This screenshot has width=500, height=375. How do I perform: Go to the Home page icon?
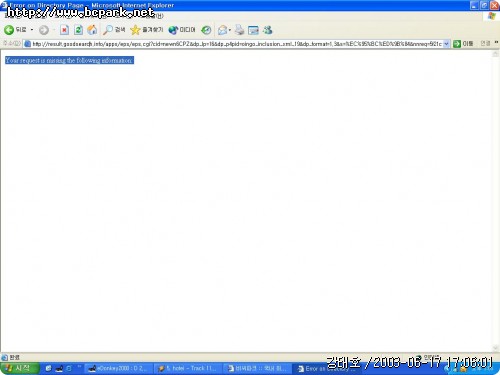pos(92,30)
